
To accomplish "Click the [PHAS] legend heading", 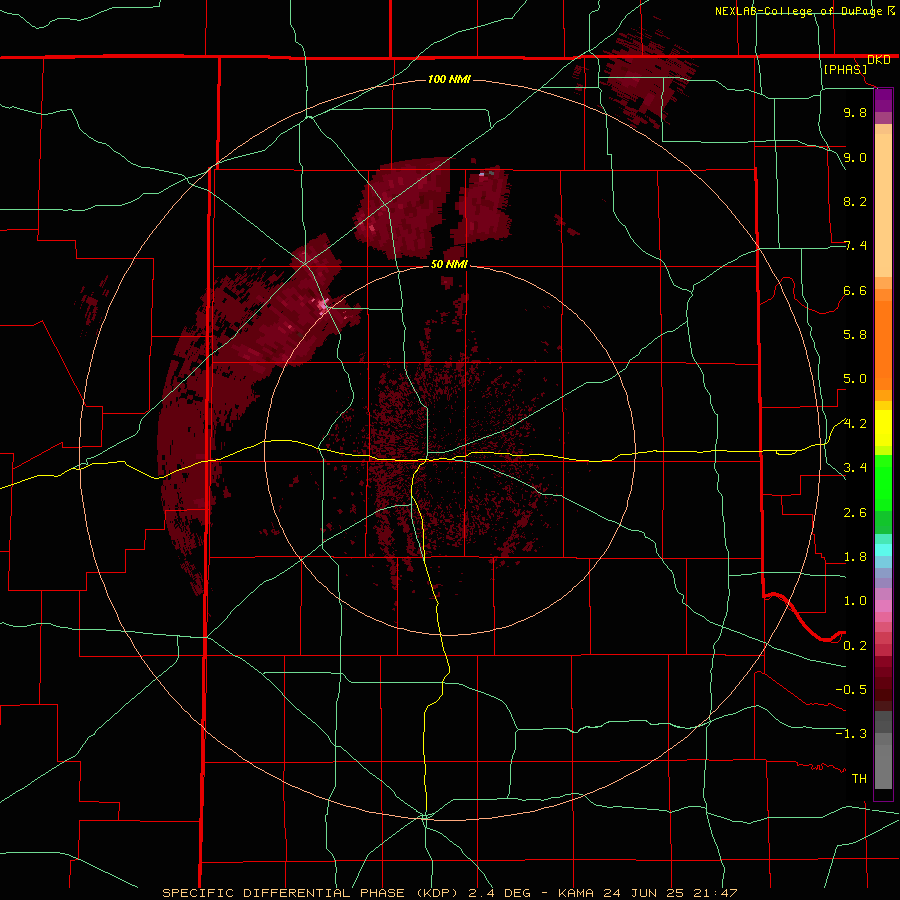I will (845, 70).
